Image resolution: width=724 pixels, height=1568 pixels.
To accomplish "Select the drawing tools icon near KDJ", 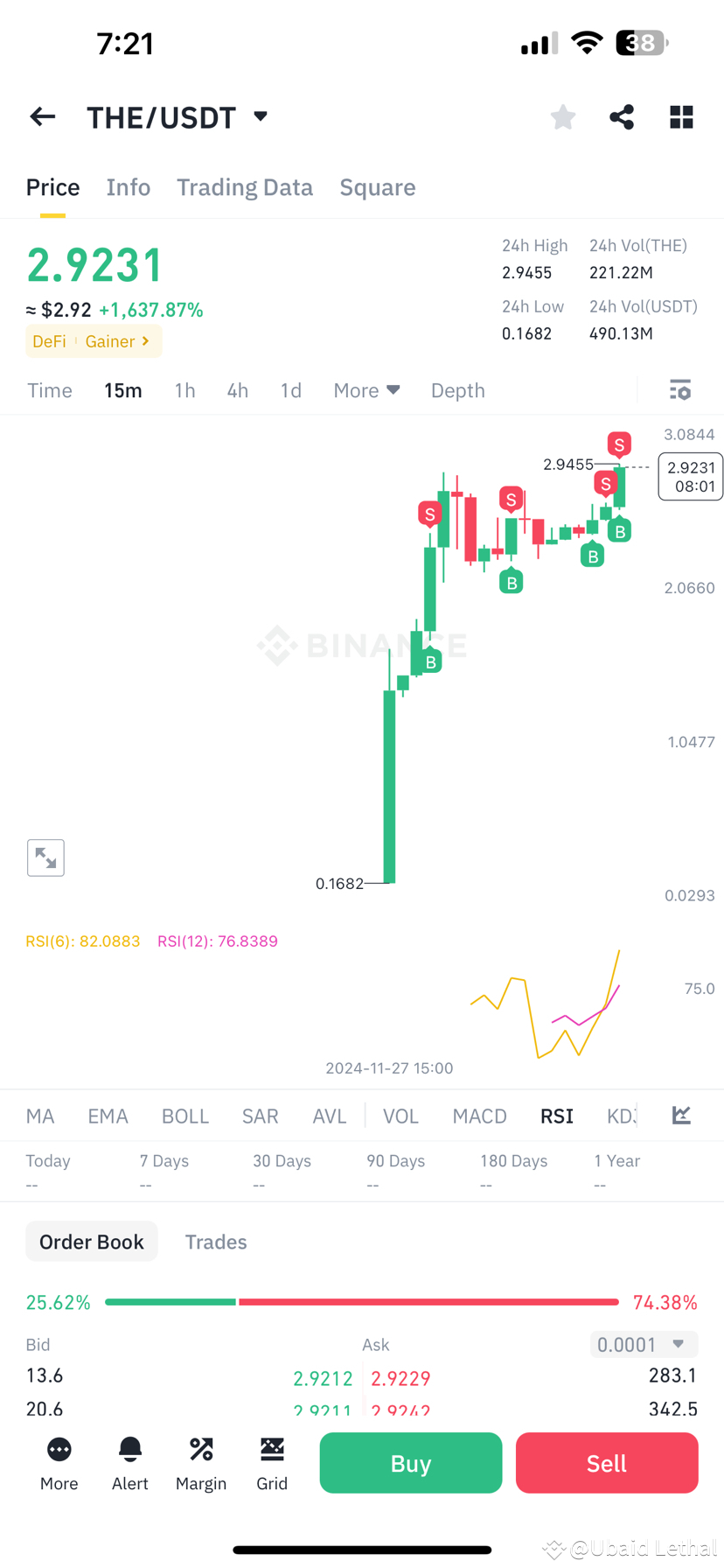I will (x=681, y=1115).
